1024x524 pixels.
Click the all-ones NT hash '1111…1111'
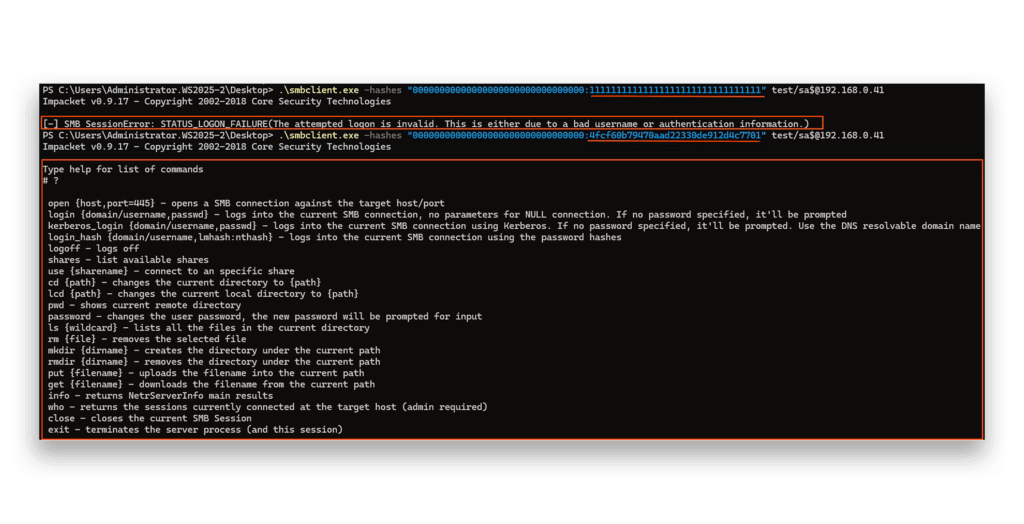pos(676,90)
